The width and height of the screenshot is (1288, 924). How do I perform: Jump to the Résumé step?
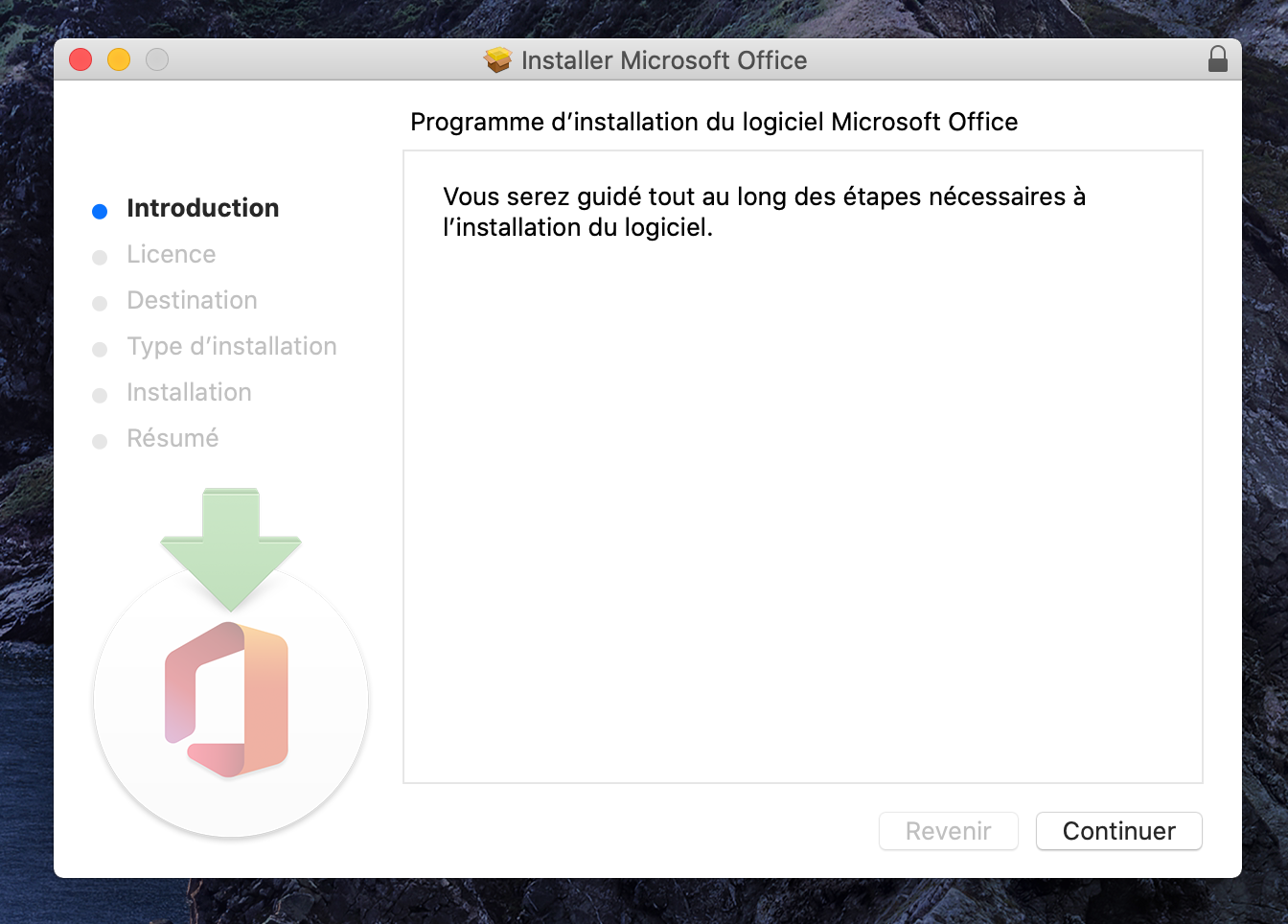(172, 438)
